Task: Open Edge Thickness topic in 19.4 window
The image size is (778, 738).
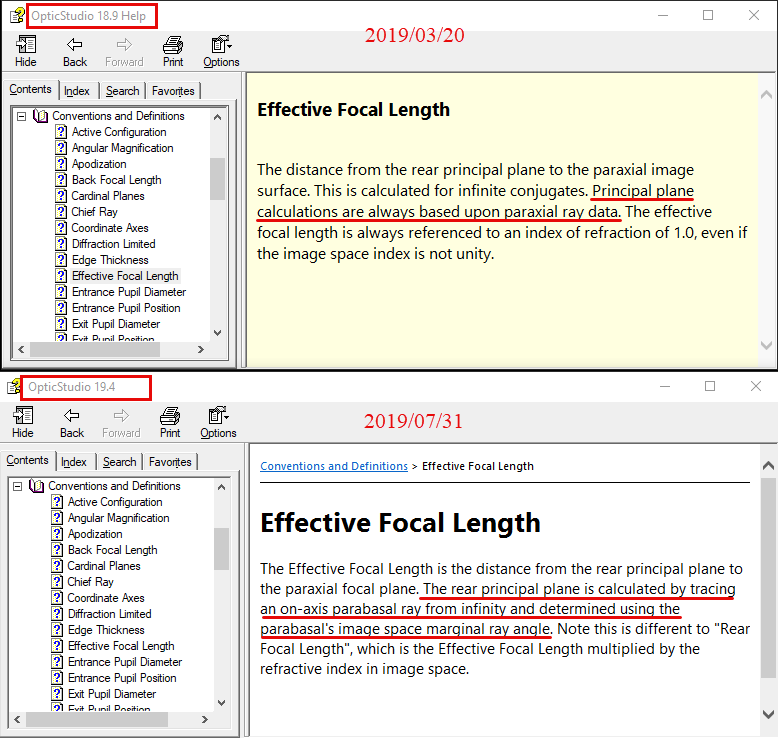Action: point(106,630)
